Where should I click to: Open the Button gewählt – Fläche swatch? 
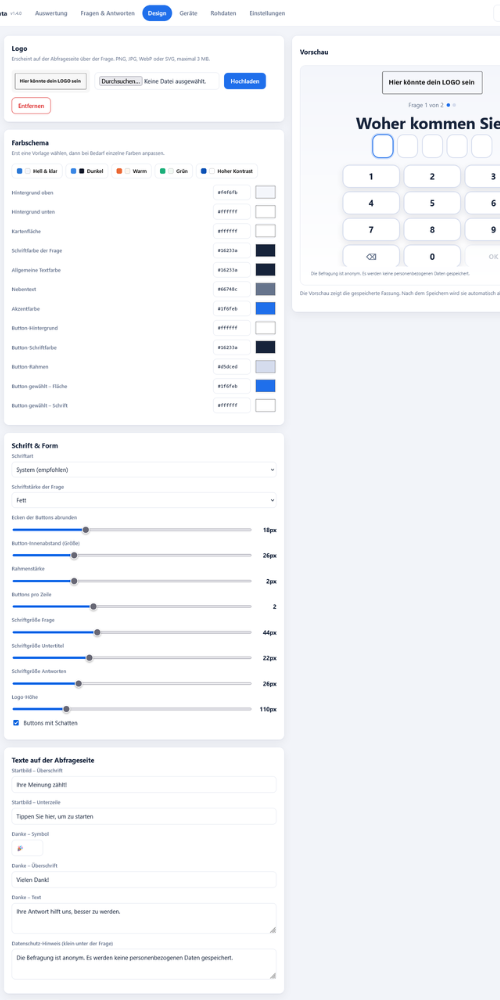coord(265,386)
